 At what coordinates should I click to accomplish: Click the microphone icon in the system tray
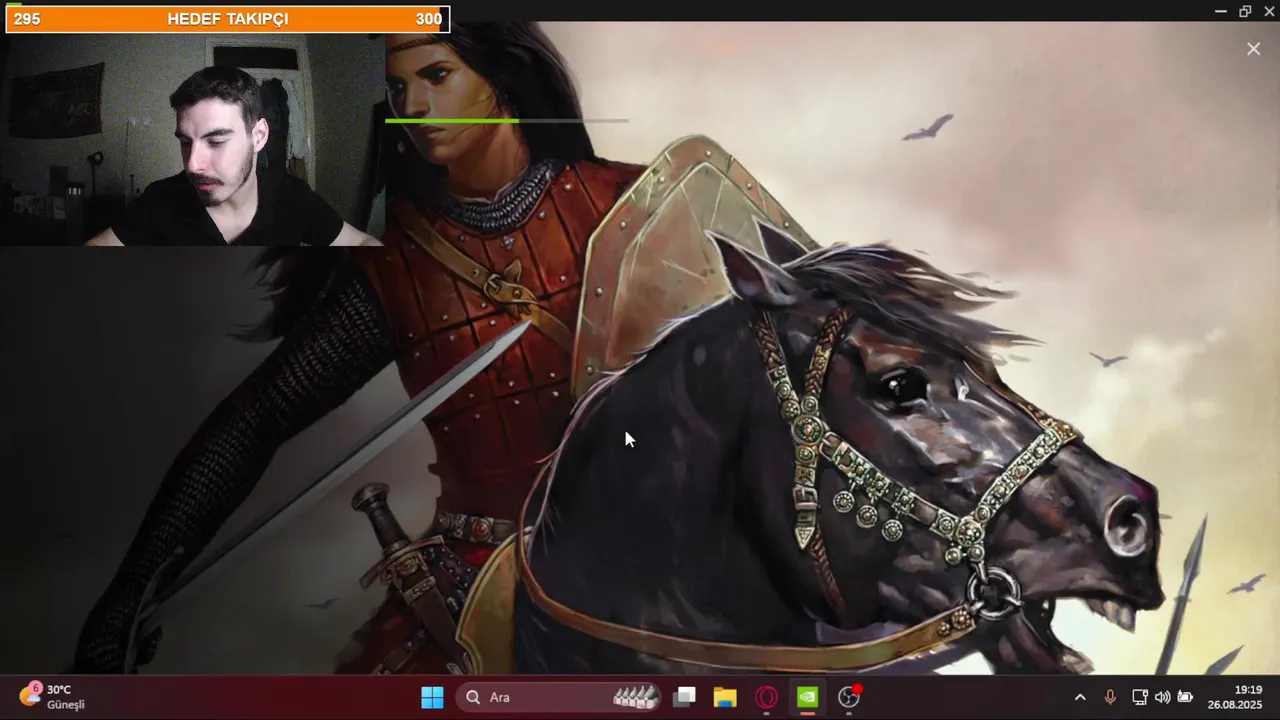click(x=1110, y=697)
